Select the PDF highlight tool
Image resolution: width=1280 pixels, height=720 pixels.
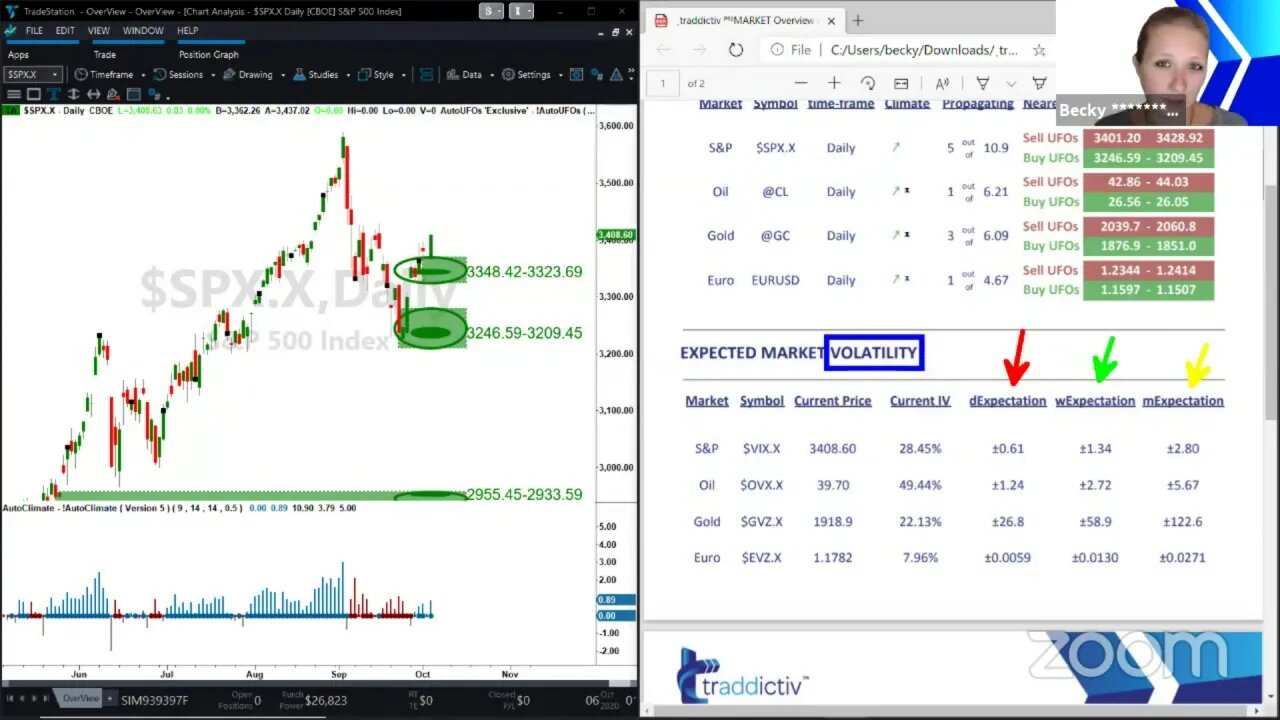982,83
